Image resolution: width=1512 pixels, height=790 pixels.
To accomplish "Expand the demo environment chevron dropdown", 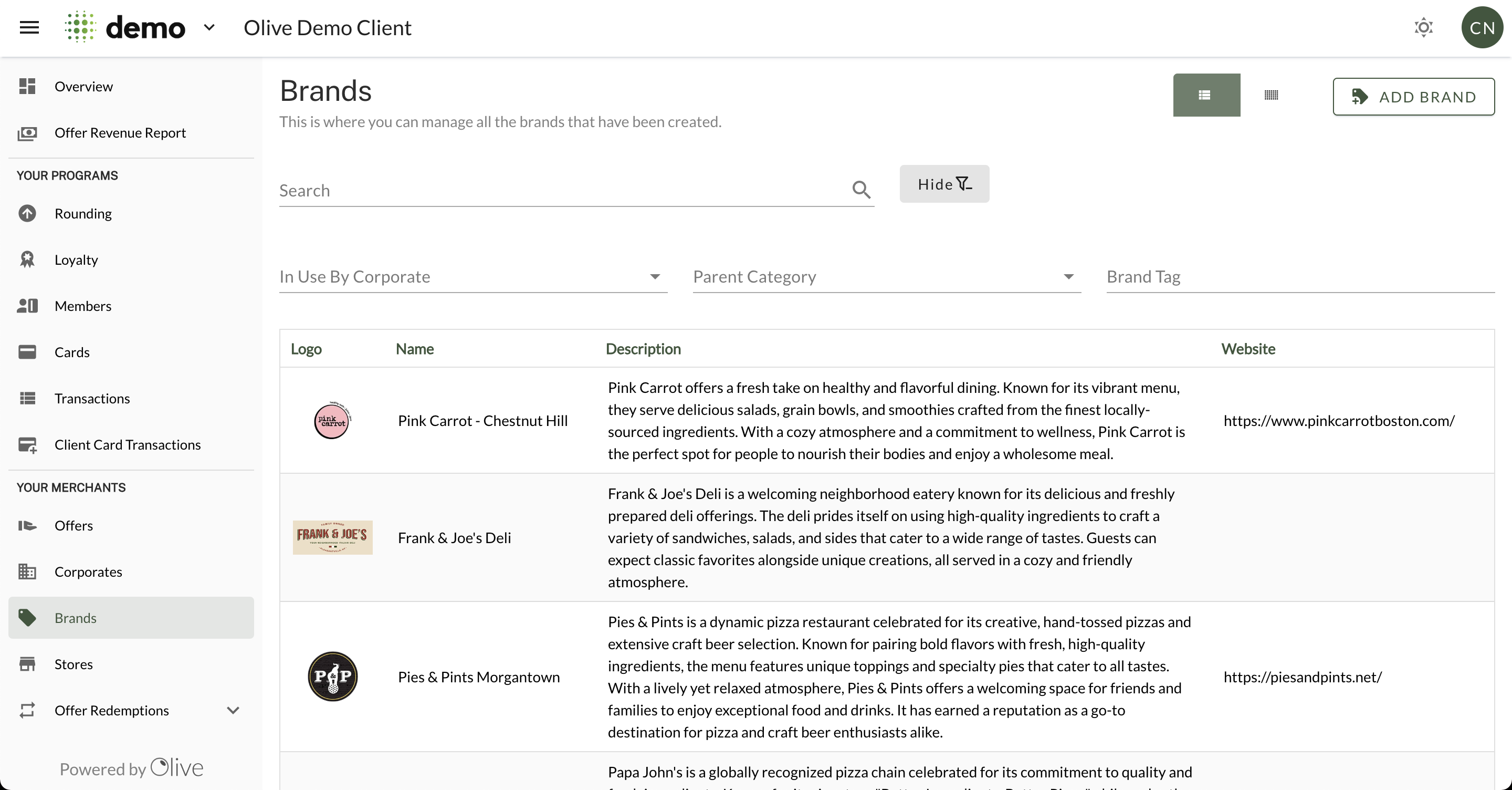I will pos(209,28).
